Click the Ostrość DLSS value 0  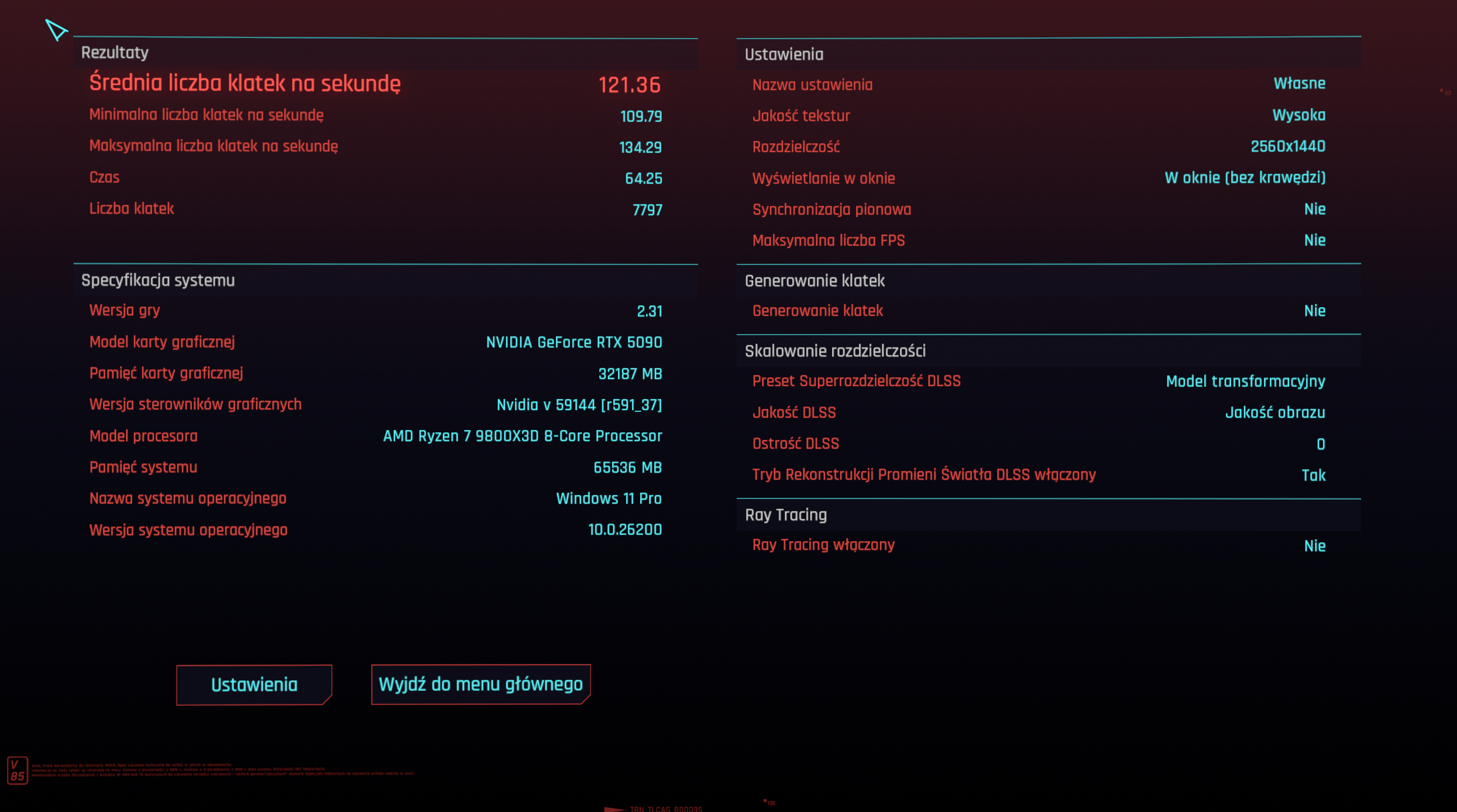click(x=1320, y=444)
